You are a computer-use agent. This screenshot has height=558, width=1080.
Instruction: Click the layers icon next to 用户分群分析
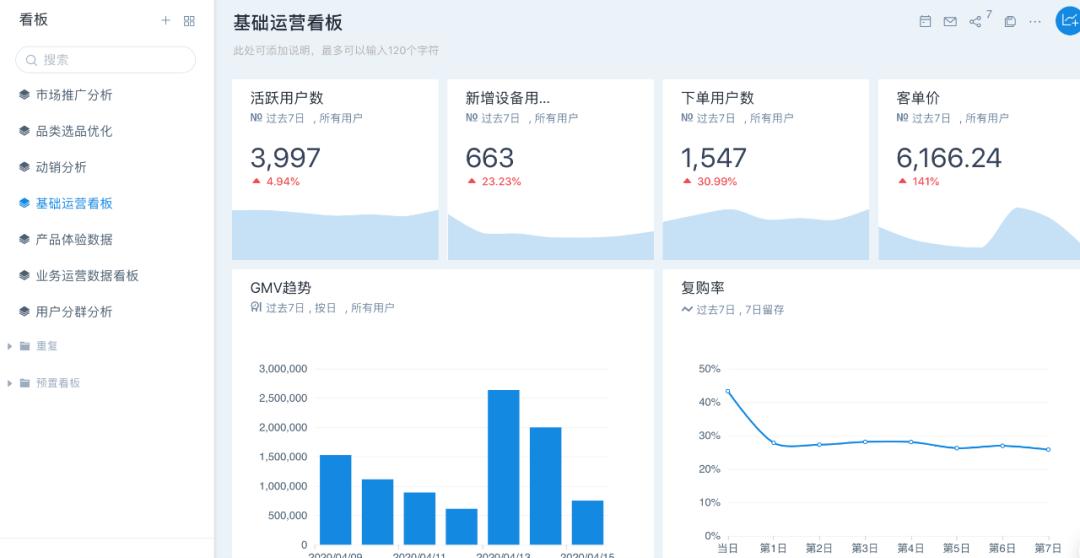point(24,311)
